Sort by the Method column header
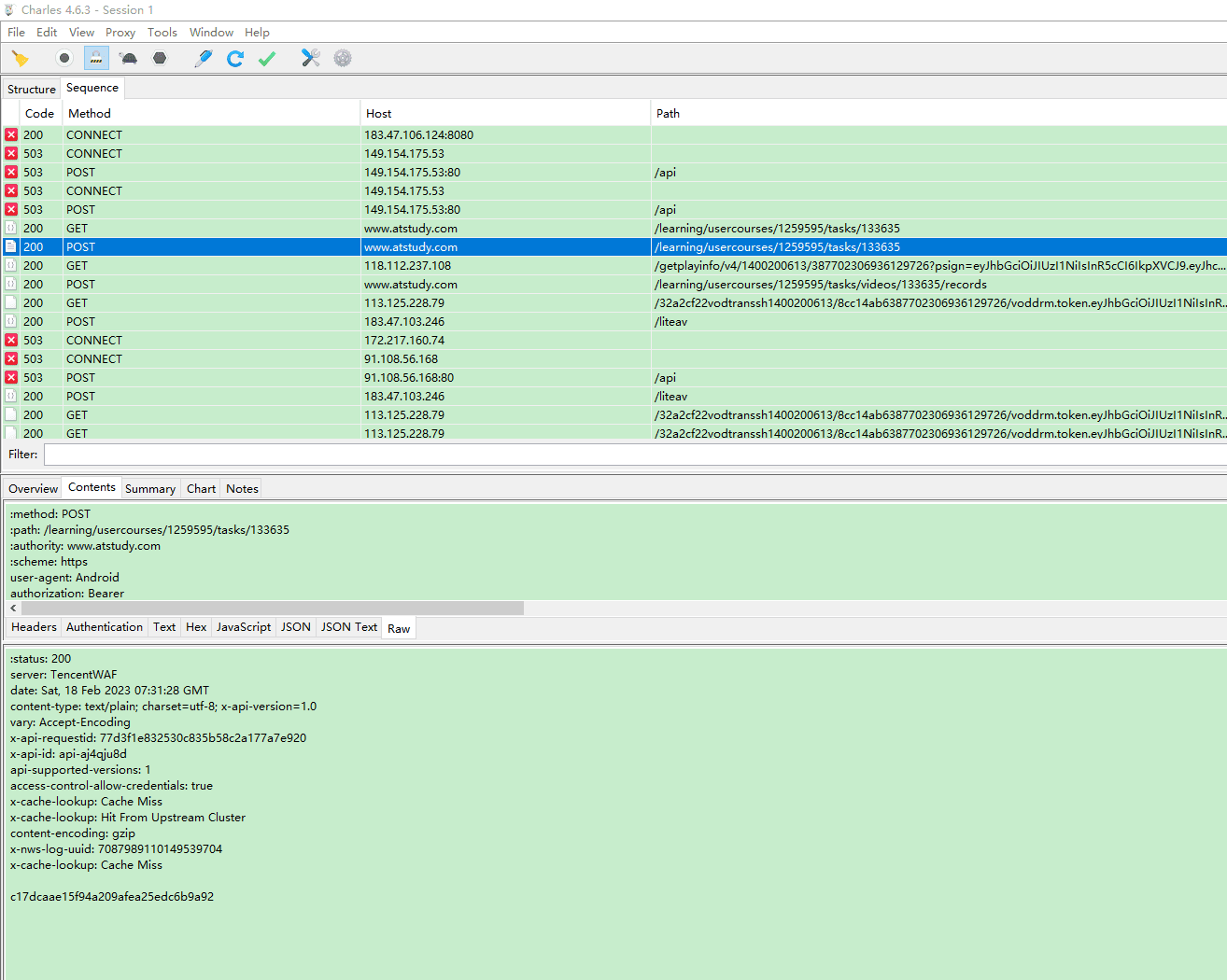Viewport: 1227px width, 980px height. (x=211, y=113)
